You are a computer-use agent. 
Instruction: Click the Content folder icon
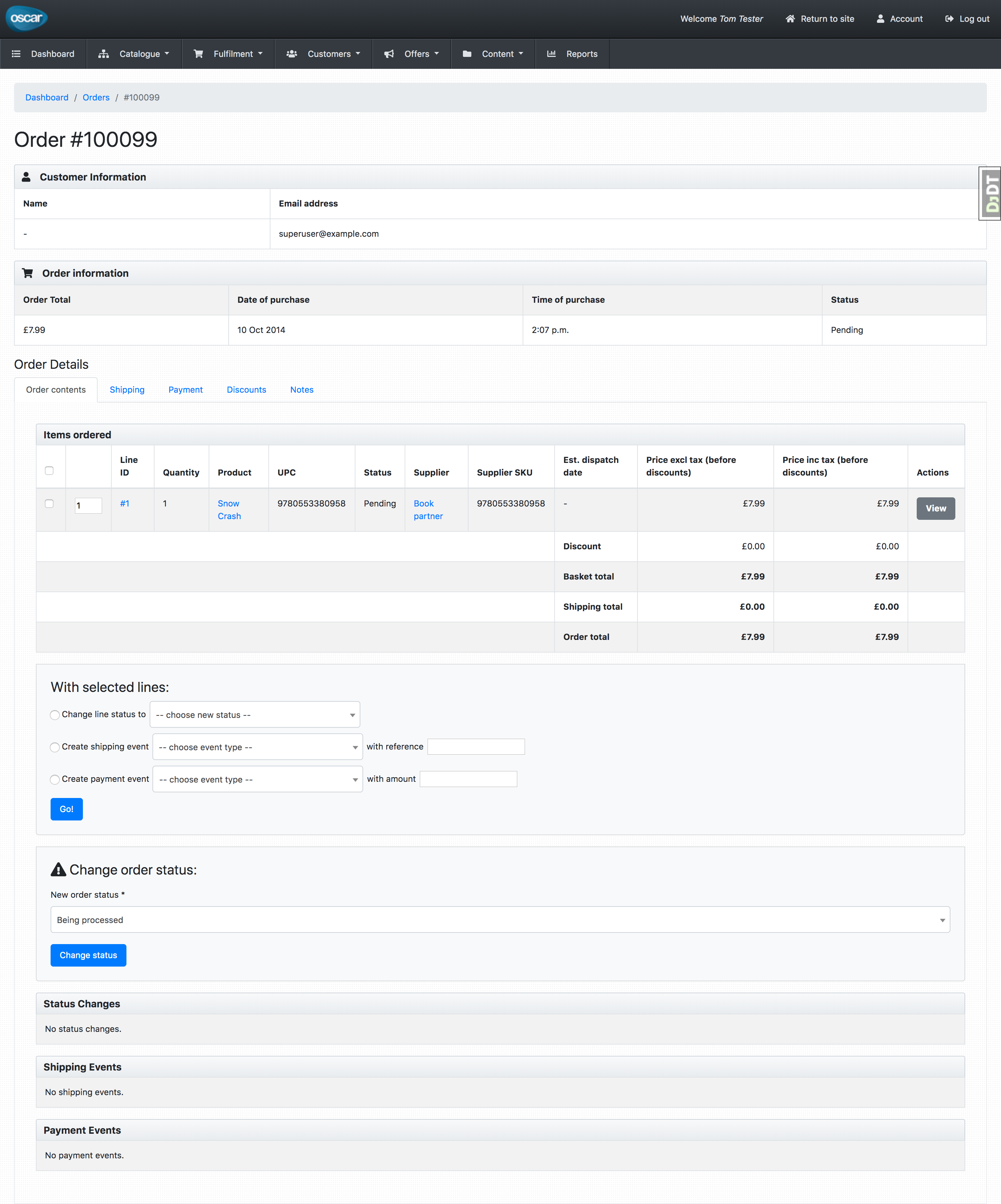tap(467, 54)
